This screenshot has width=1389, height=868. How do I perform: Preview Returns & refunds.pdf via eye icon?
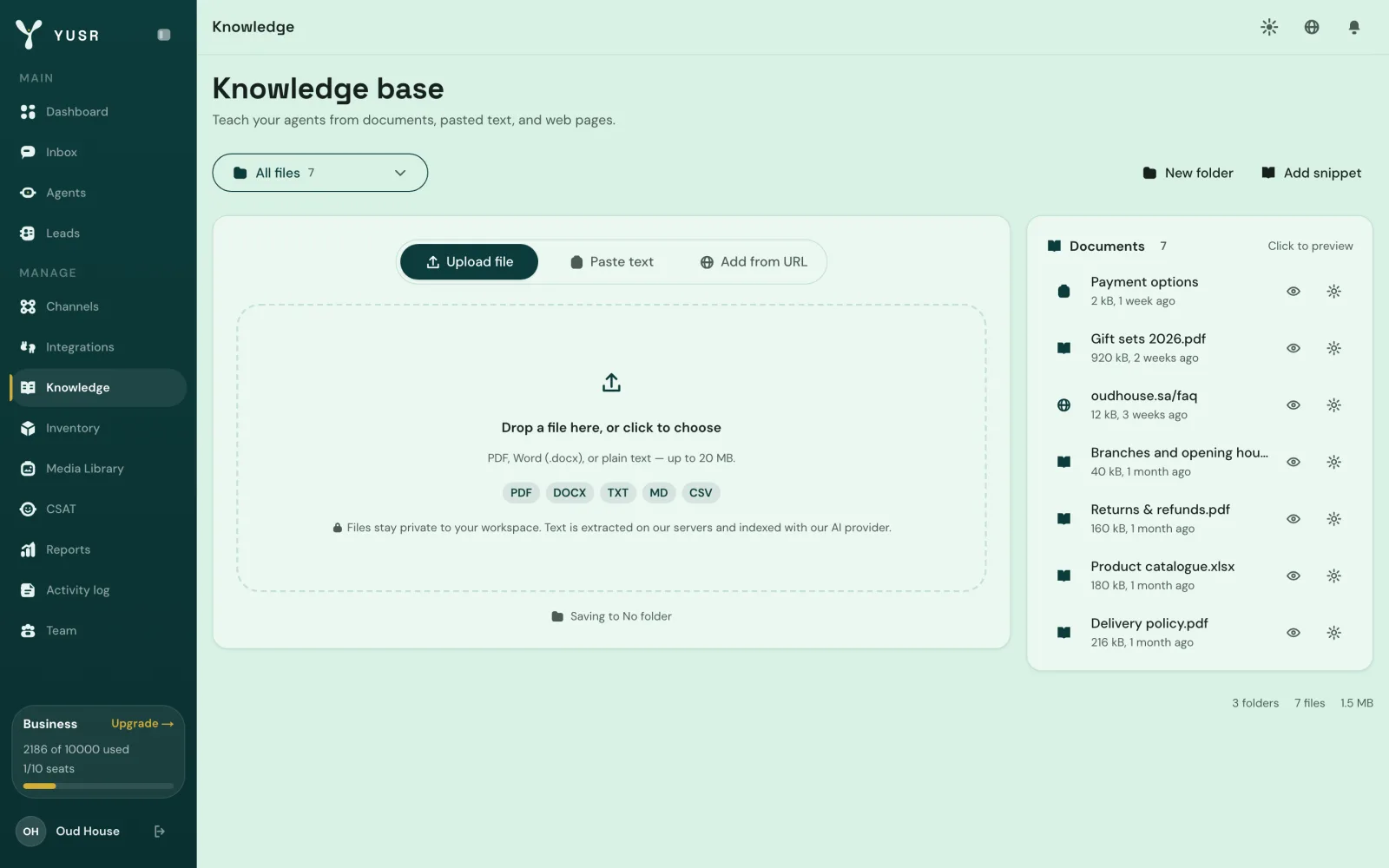click(1294, 519)
